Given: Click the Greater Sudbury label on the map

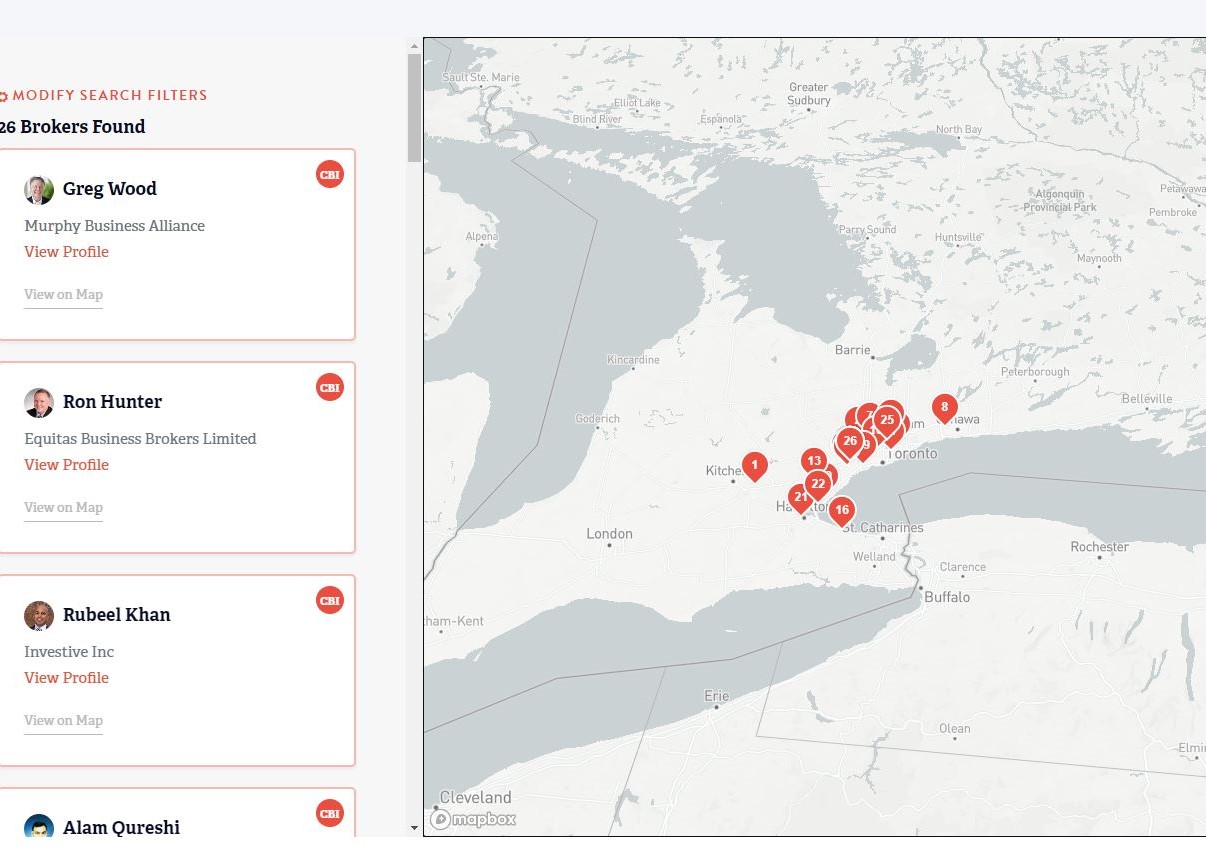Looking at the screenshot, I should pyautogui.click(x=809, y=94).
